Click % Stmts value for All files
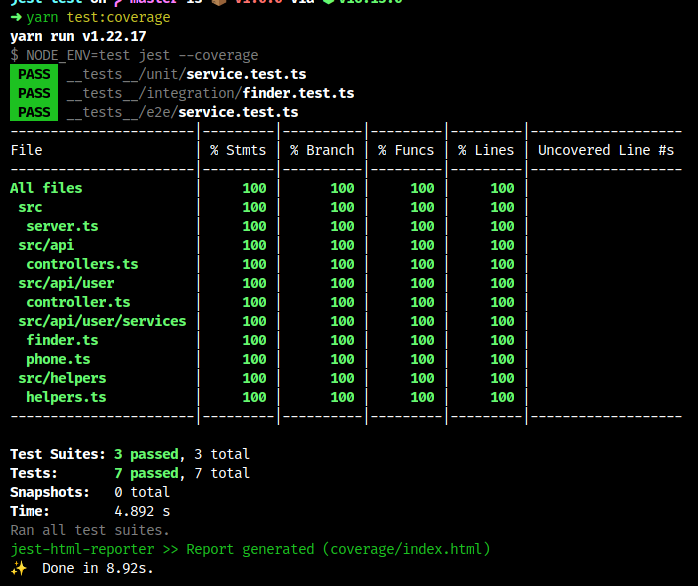 [254, 188]
